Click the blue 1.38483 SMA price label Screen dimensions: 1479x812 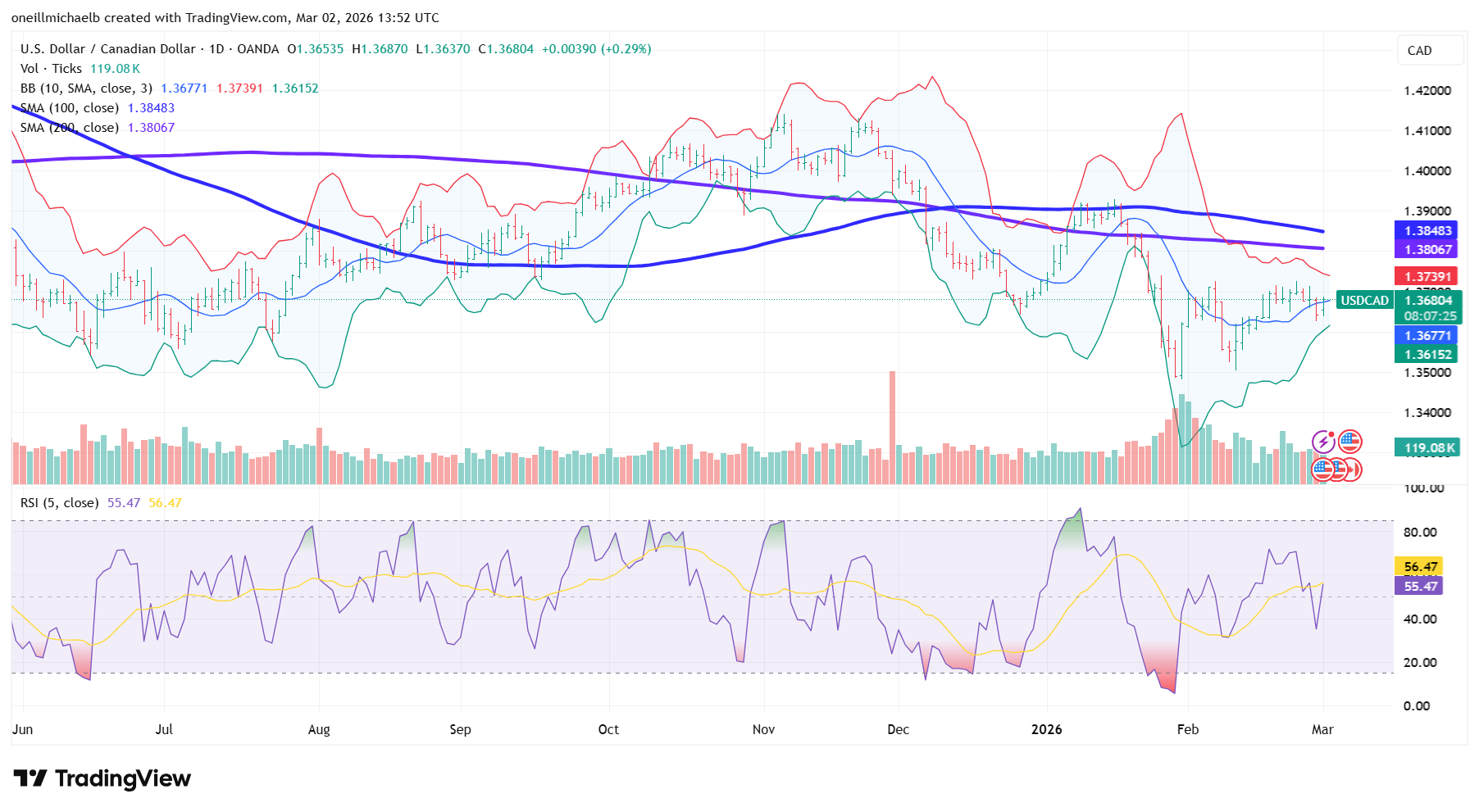click(x=1427, y=231)
